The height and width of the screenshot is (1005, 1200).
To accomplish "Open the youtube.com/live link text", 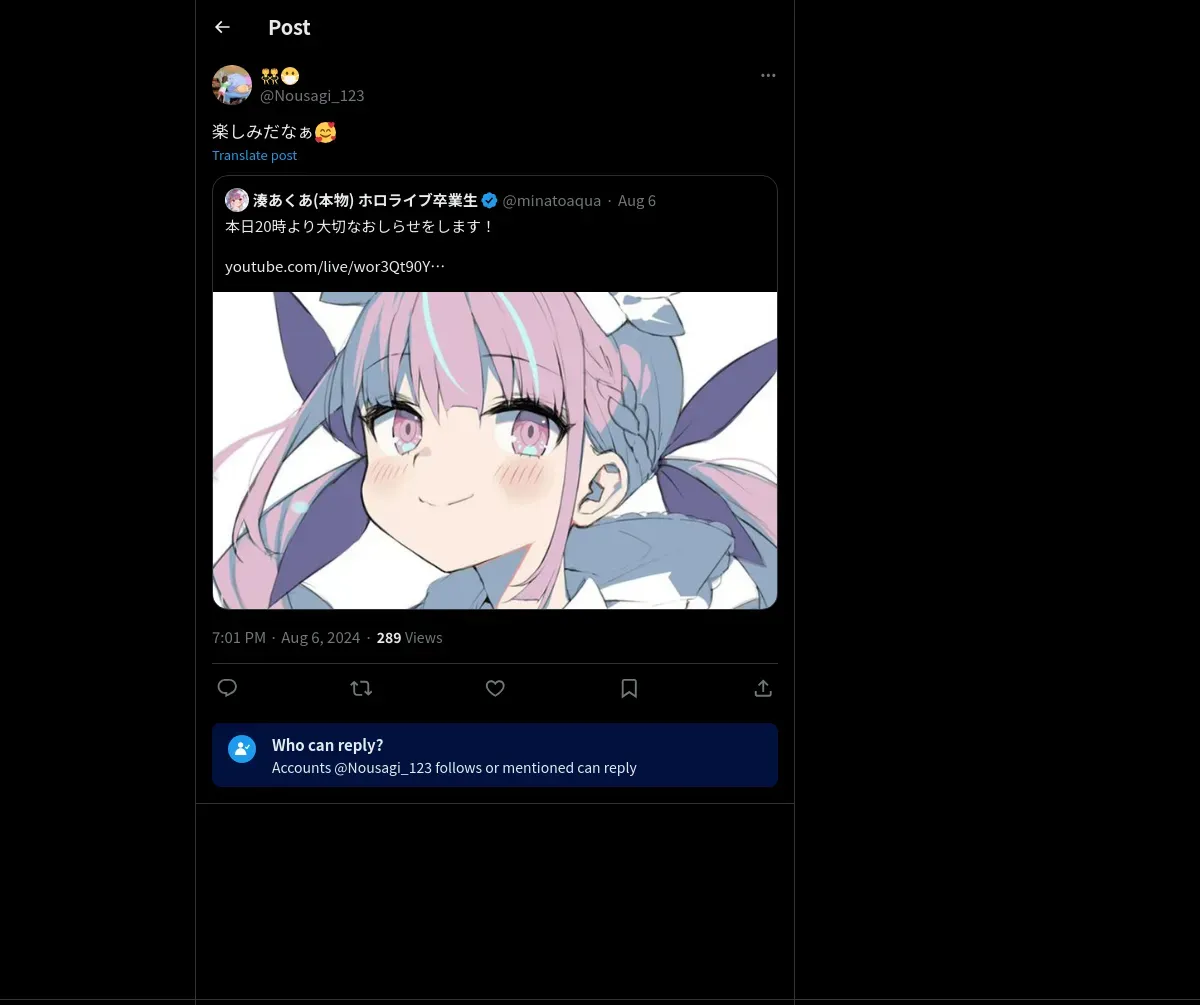I will pyautogui.click(x=335, y=266).
